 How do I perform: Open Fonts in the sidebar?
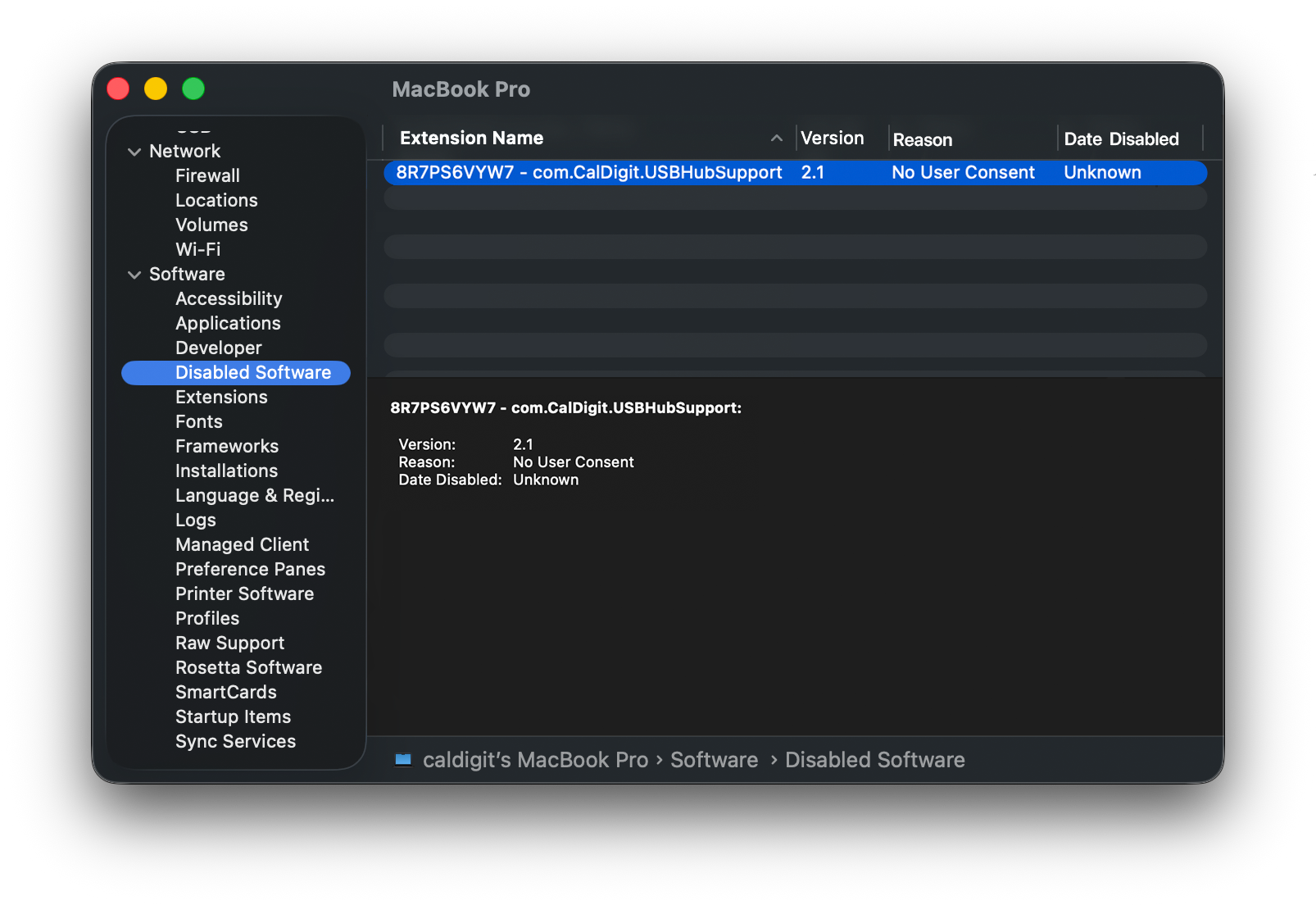[199, 422]
